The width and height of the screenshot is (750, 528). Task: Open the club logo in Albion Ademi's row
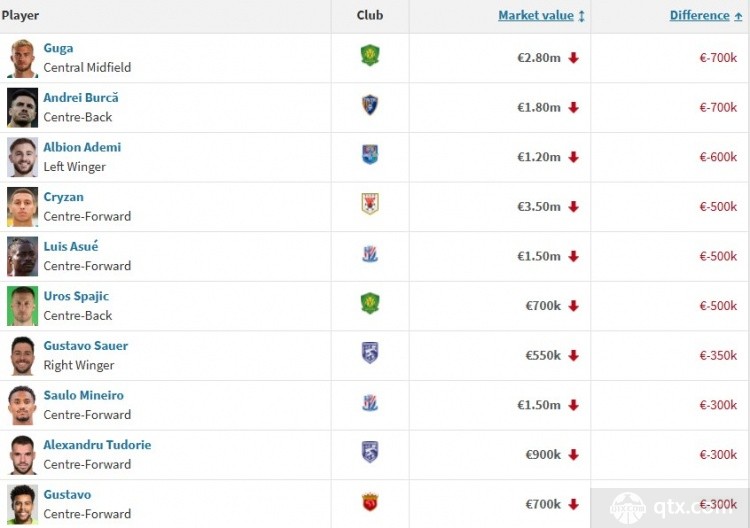(x=370, y=155)
